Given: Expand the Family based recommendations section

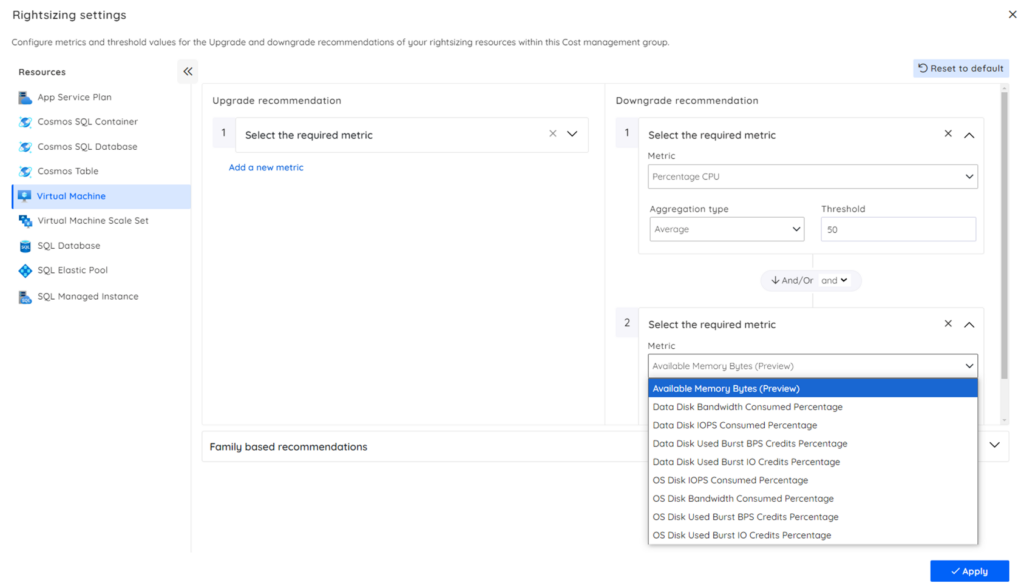Looking at the screenshot, I should click(994, 446).
